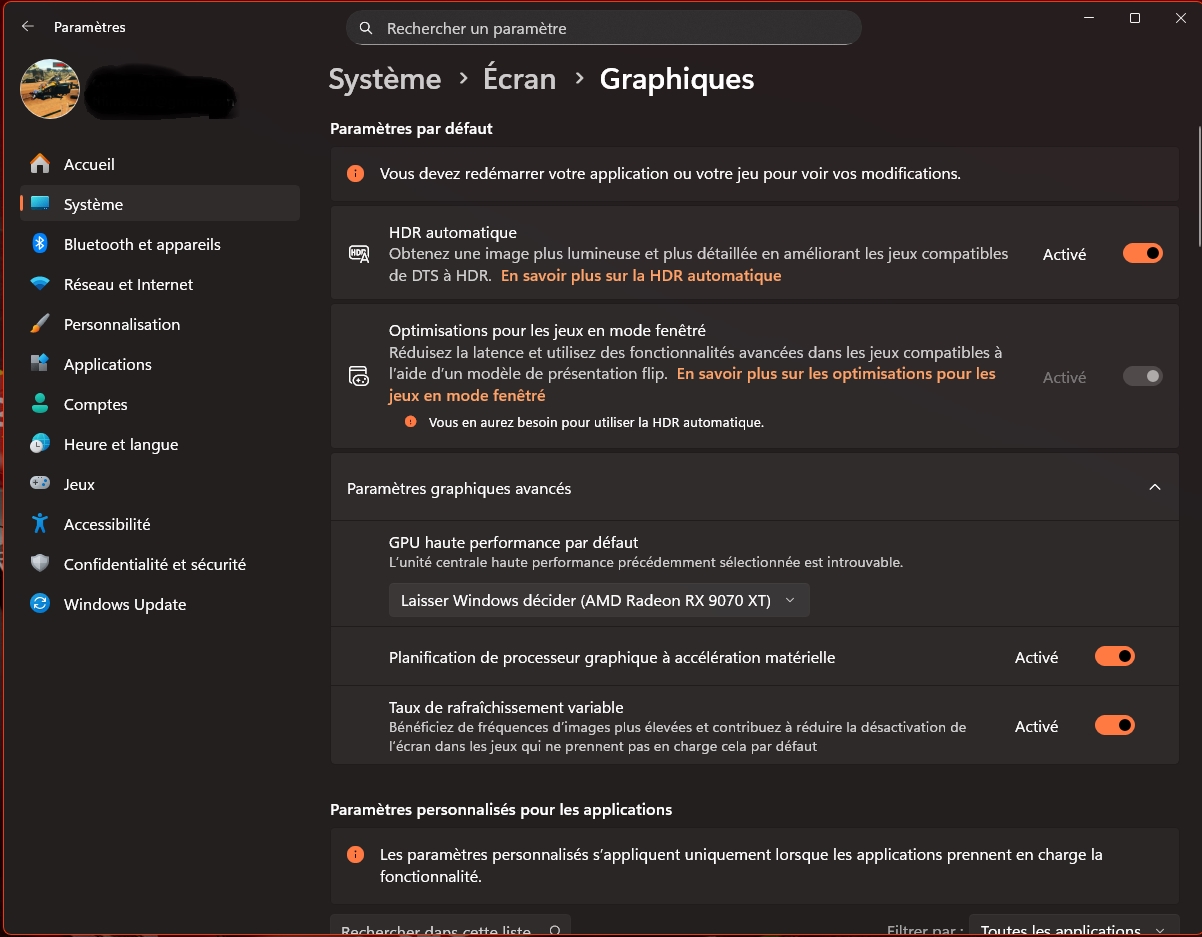The width and height of the screenshot is (1202, 937).
Task: Click the Confidentialité et sécurité shield icon
Action: point(40,564)
